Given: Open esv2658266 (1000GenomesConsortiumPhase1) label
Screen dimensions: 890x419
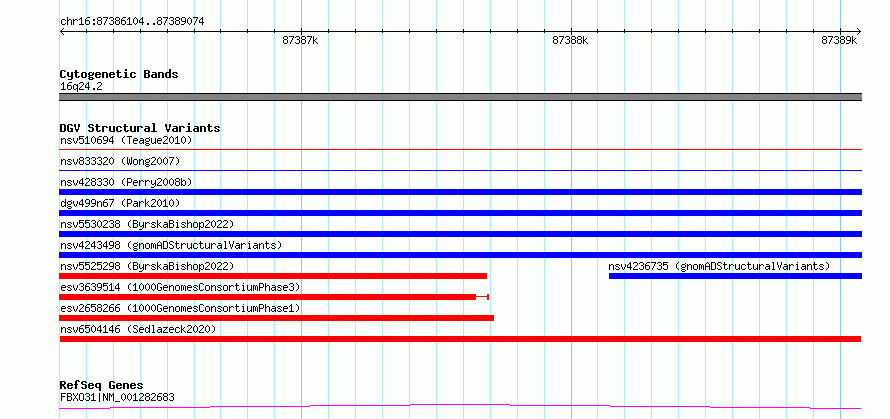Looking at the screenshot, I should [x=180, y=308].
